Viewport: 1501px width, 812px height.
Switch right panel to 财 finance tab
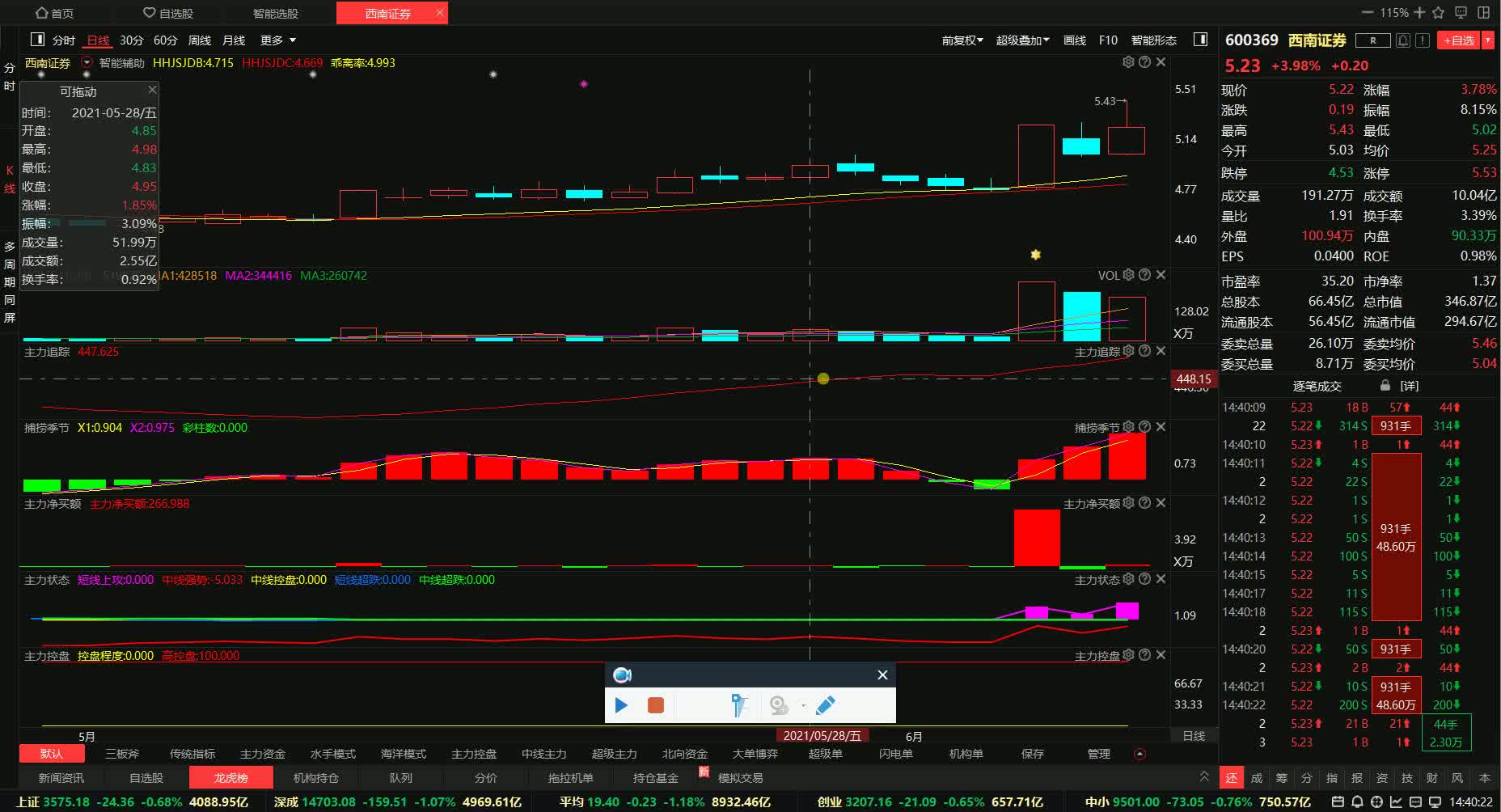pyautogui.click(x=1432, y=778)
